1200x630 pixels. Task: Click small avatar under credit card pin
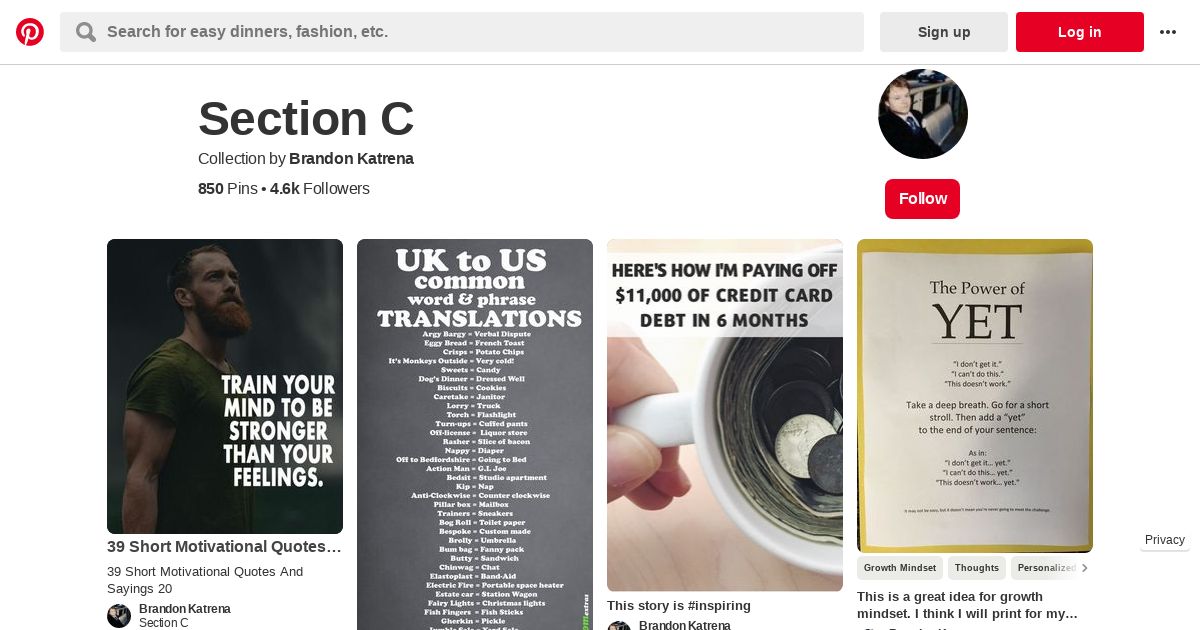point(619,626)
